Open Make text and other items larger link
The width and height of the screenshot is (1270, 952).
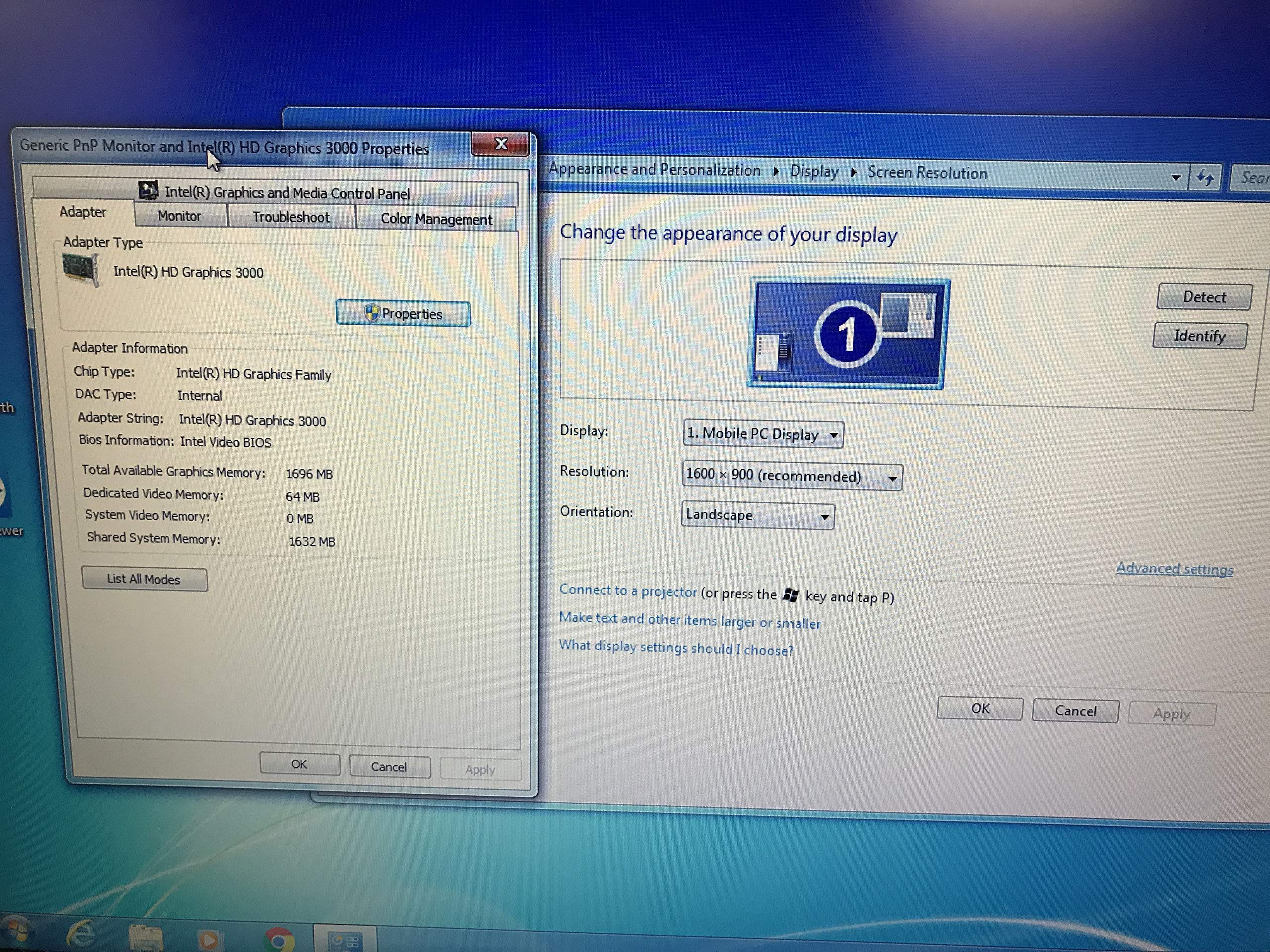click(x=690, y=620)
